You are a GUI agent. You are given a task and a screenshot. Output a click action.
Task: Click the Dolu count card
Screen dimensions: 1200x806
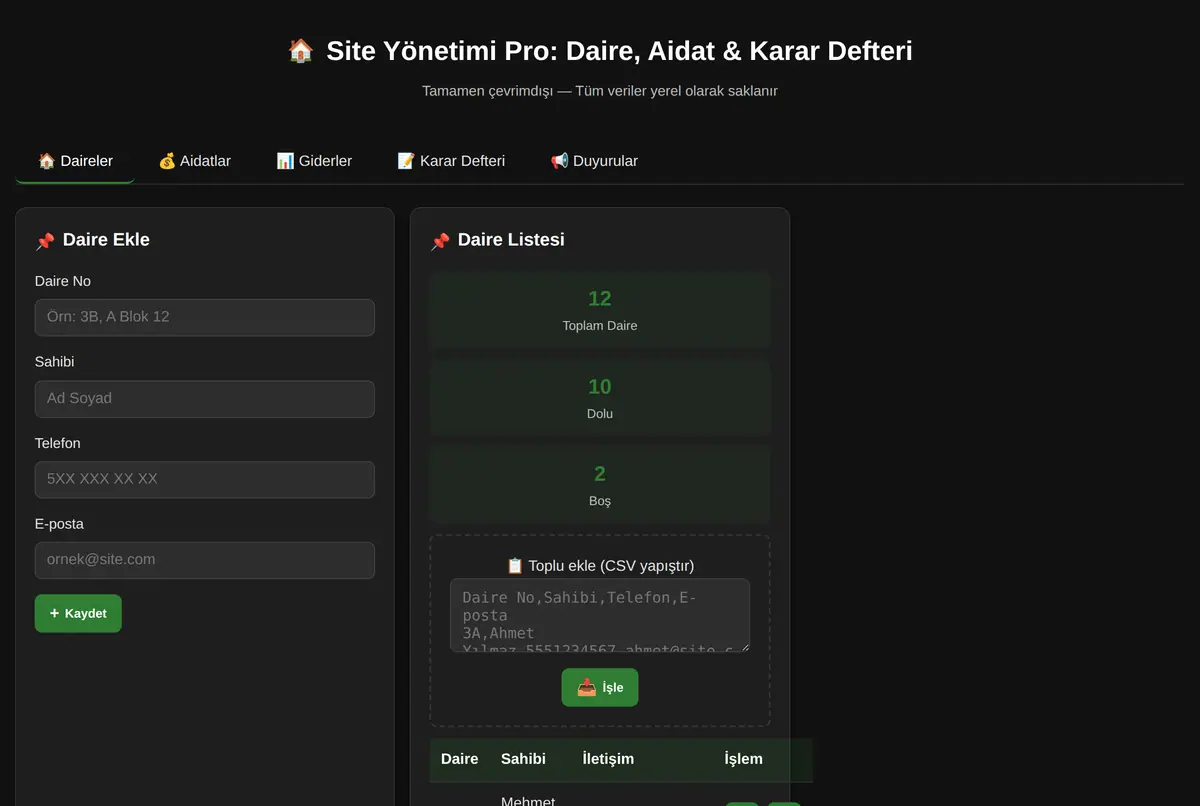tap(600, 398)
